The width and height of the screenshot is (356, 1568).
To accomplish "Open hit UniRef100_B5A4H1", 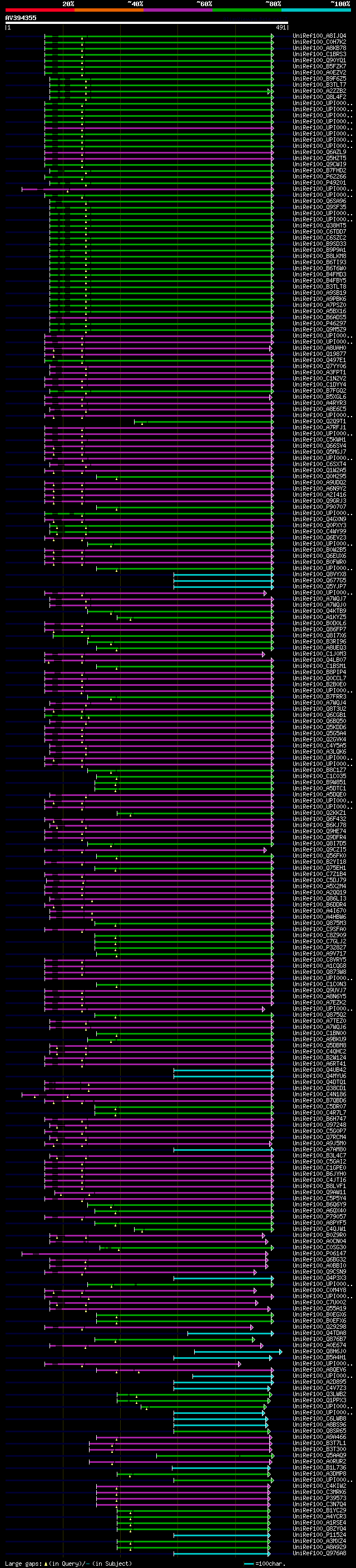I will coord(319,1357).
